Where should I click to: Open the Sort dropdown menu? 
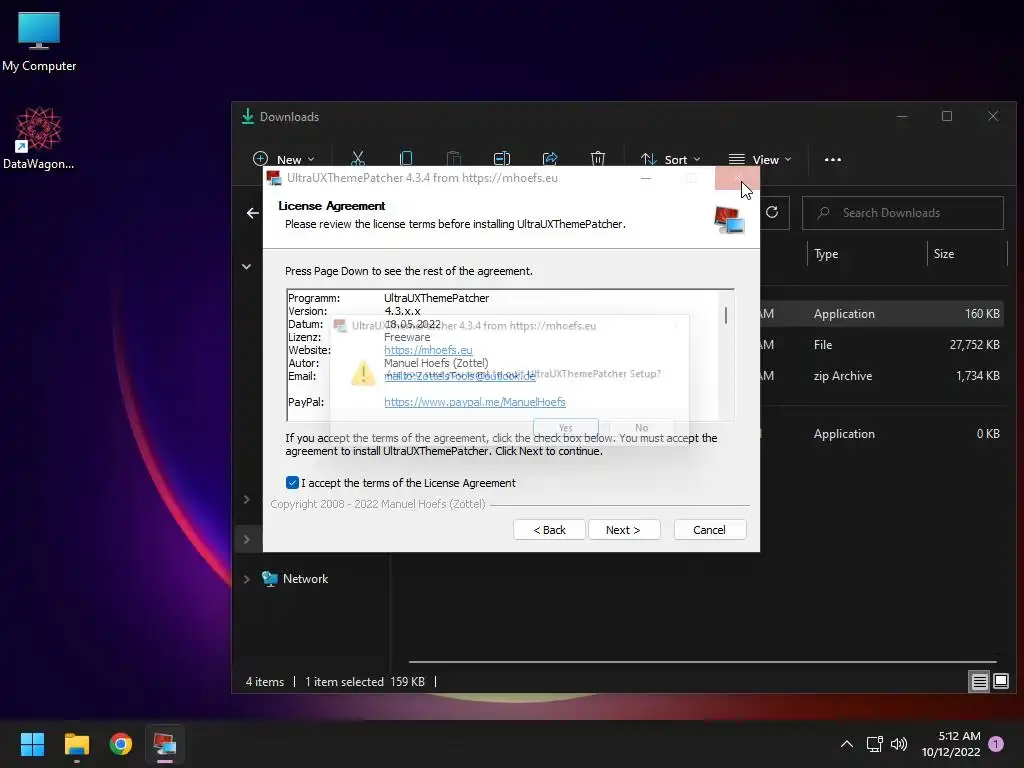coord(671,159)
